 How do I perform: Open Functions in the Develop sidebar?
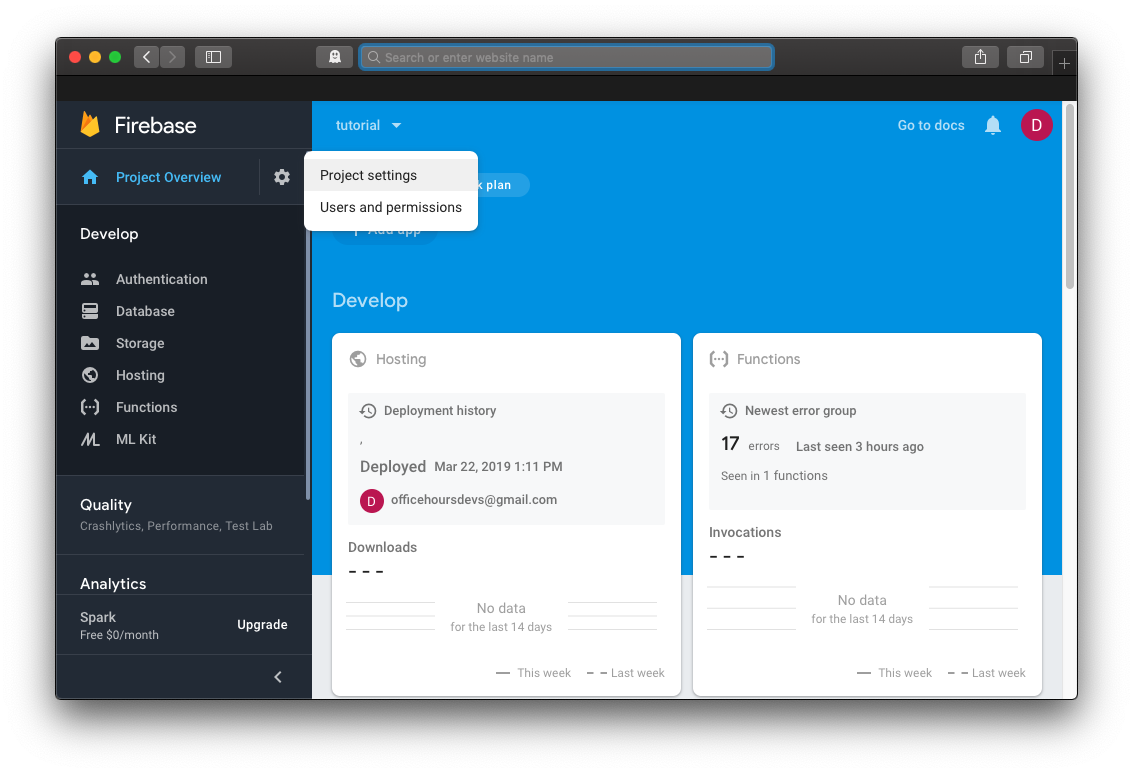[x=146, y=407]
